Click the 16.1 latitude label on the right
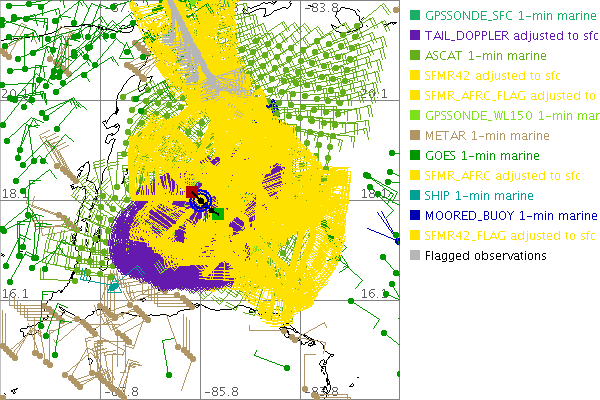The height and width of the screenshot is (400, 600). [373, 293]
